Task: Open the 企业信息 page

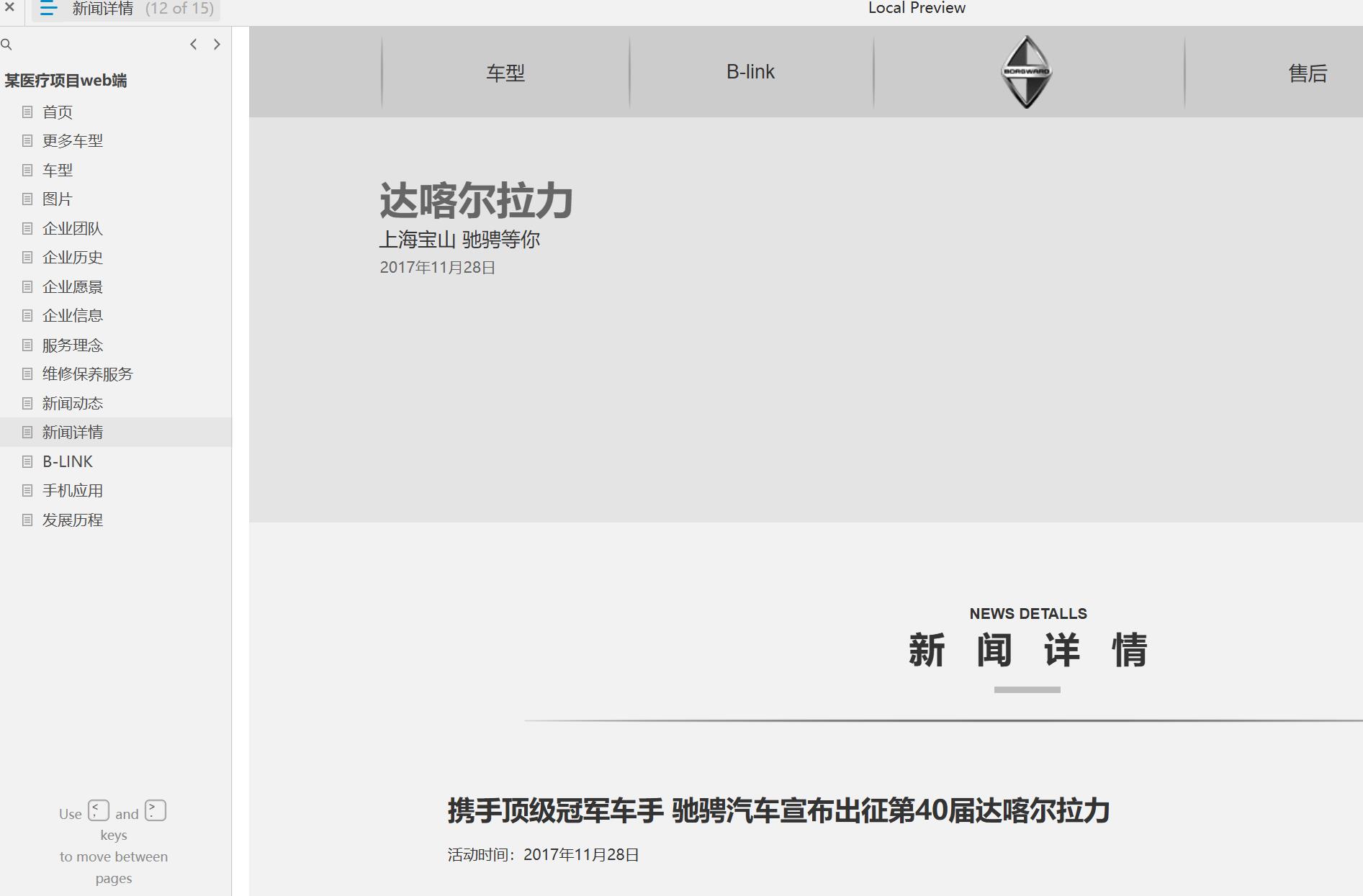Action: pyautogui.click(x=73, y=316)
